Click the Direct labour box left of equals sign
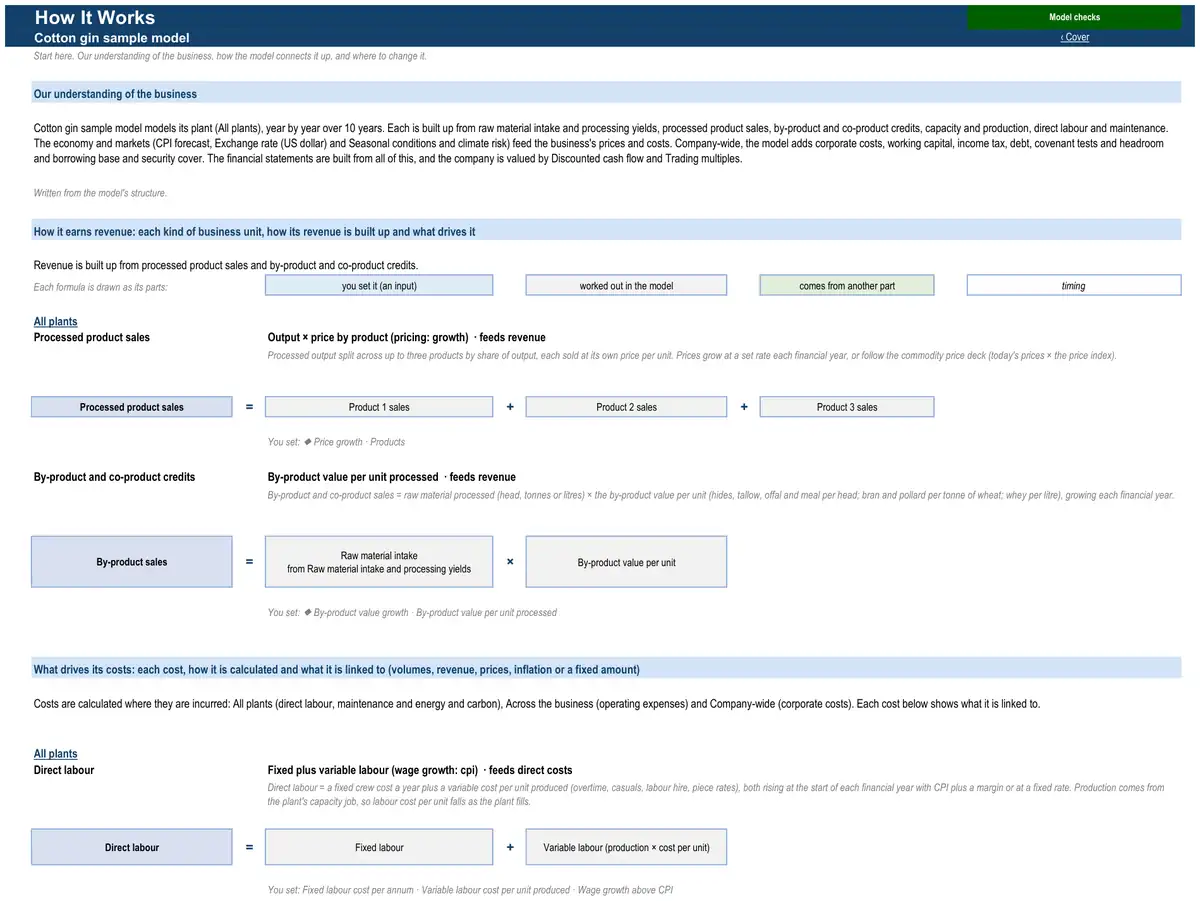The height and width of the screenshot is (901, 1200). point(132,848)
